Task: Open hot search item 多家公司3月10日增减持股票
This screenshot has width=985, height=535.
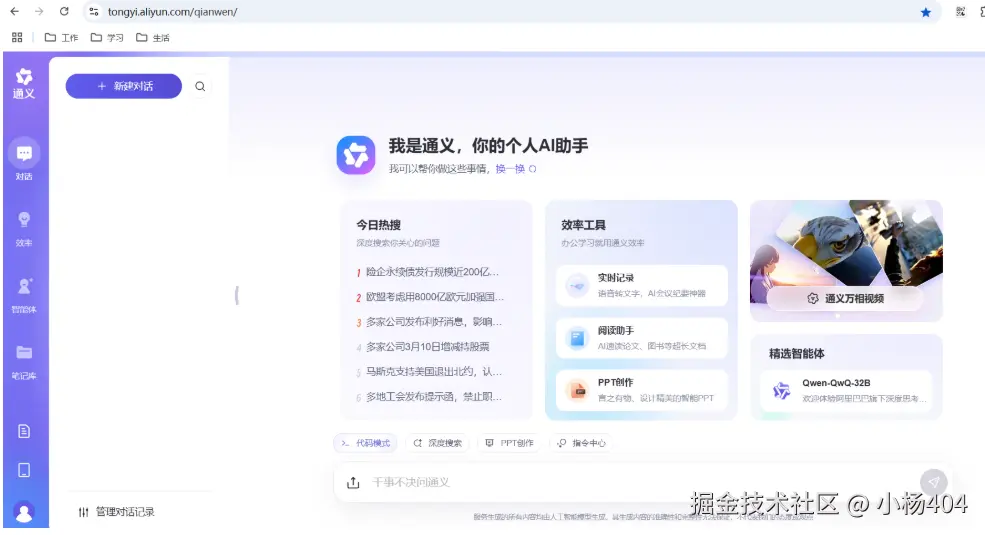Action: pyautogui.click(x=423, y=347)
